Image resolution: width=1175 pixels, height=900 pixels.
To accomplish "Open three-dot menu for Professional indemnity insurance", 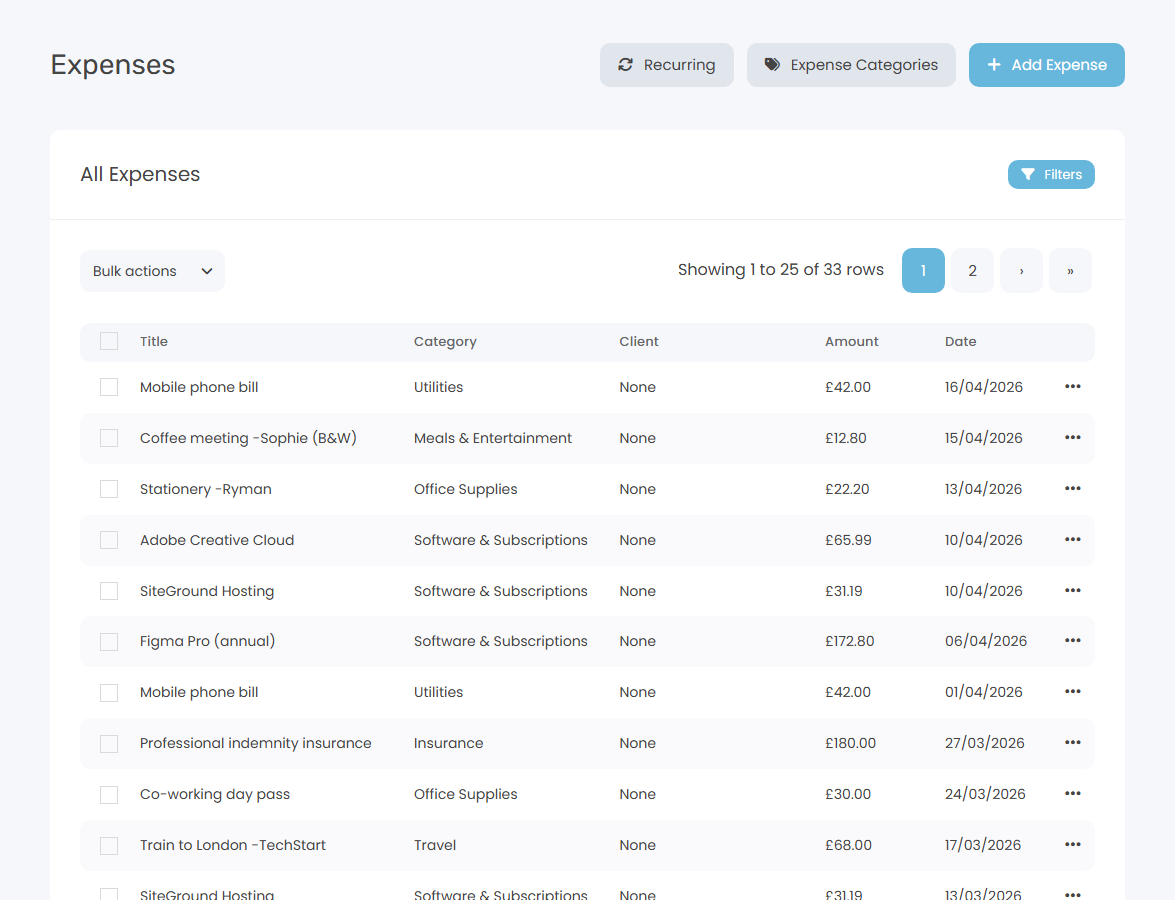I will click(x=1072, y=743).
